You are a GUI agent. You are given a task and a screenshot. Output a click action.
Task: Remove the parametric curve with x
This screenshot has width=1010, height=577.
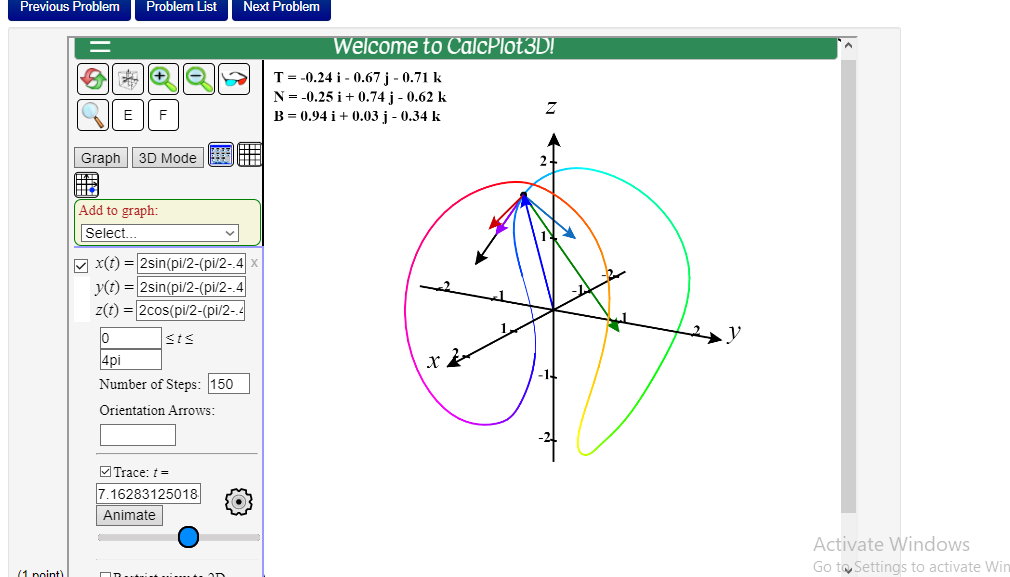tap(254, 263)
